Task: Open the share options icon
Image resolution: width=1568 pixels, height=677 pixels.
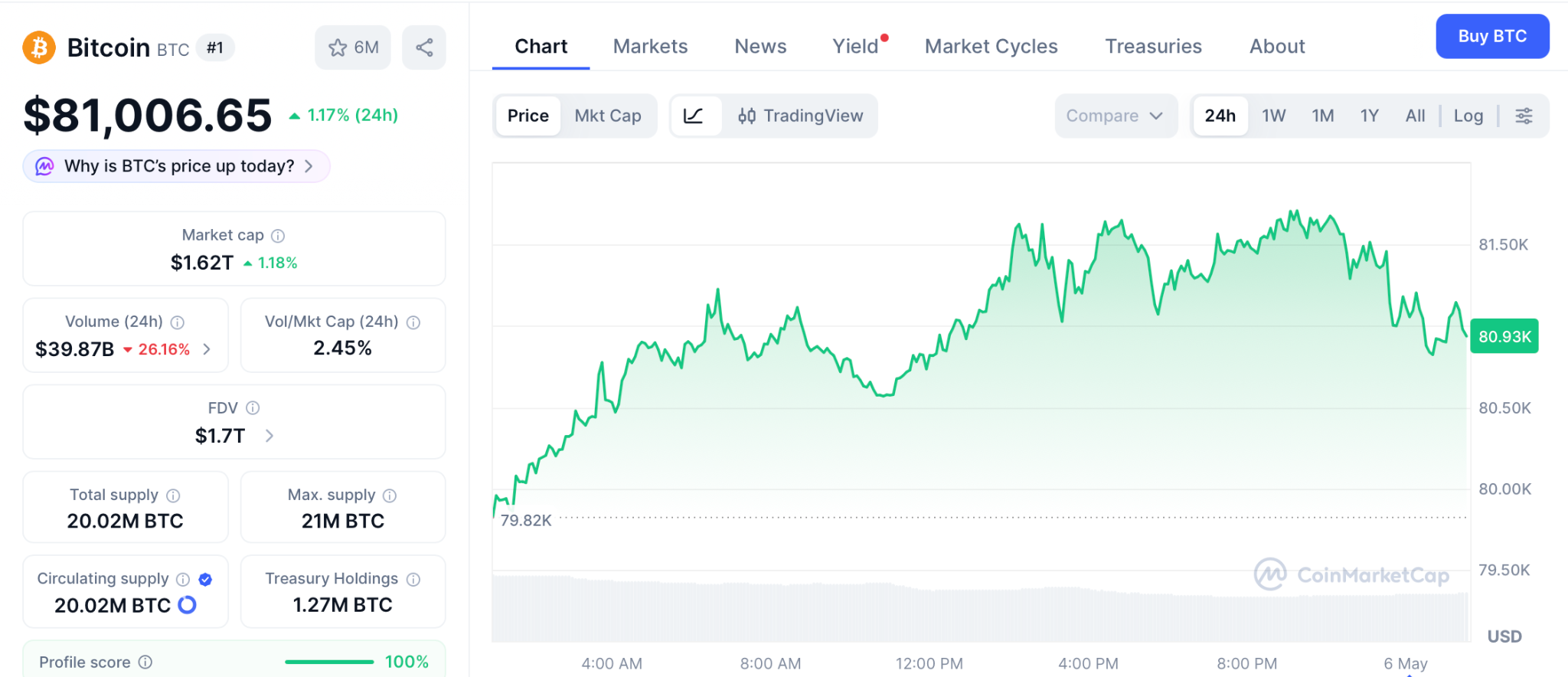Action: point(424,47)
